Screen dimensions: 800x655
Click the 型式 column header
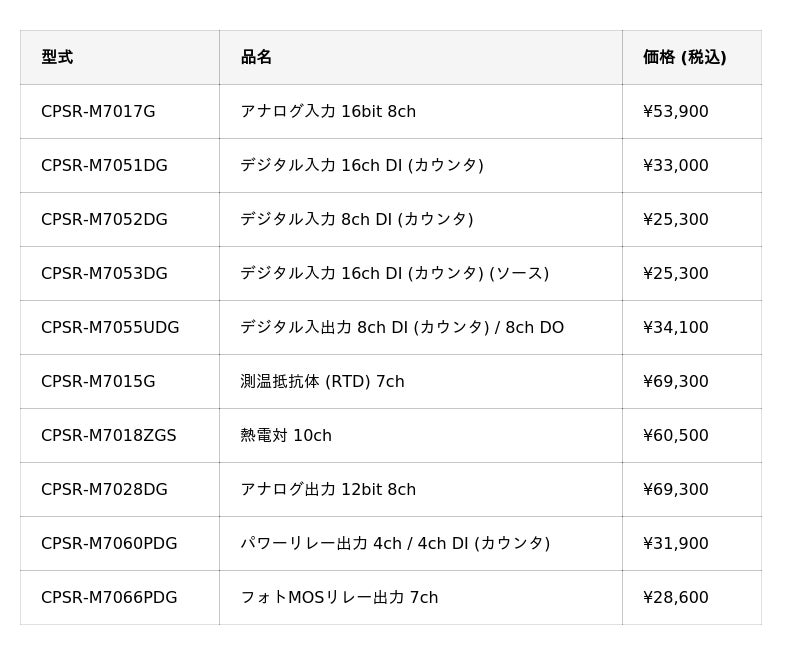tap(57, 57)
